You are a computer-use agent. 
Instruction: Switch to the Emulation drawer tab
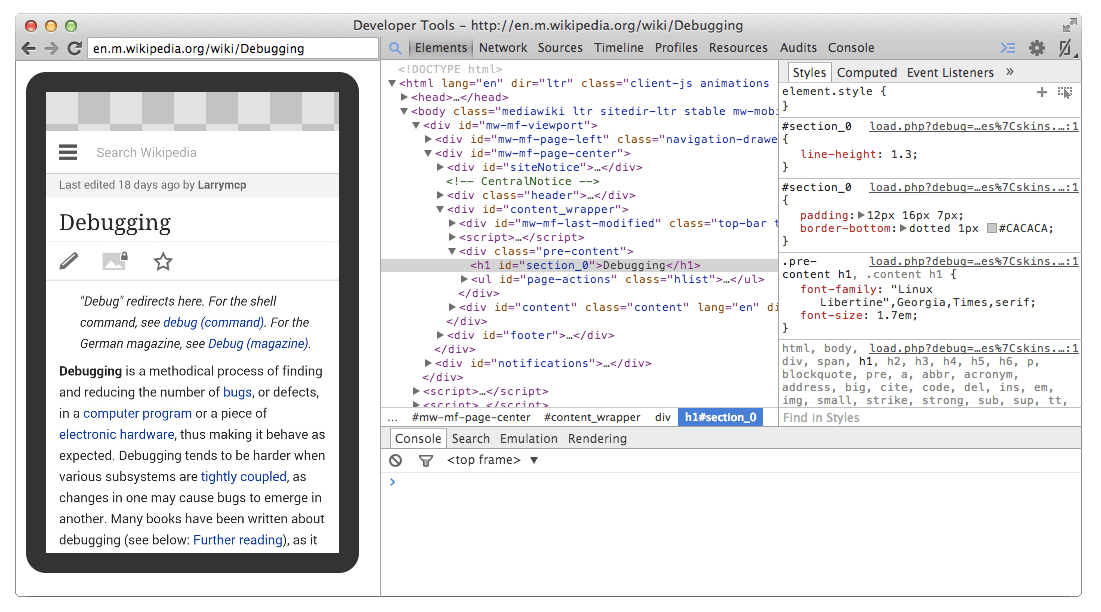pos(529,439)
